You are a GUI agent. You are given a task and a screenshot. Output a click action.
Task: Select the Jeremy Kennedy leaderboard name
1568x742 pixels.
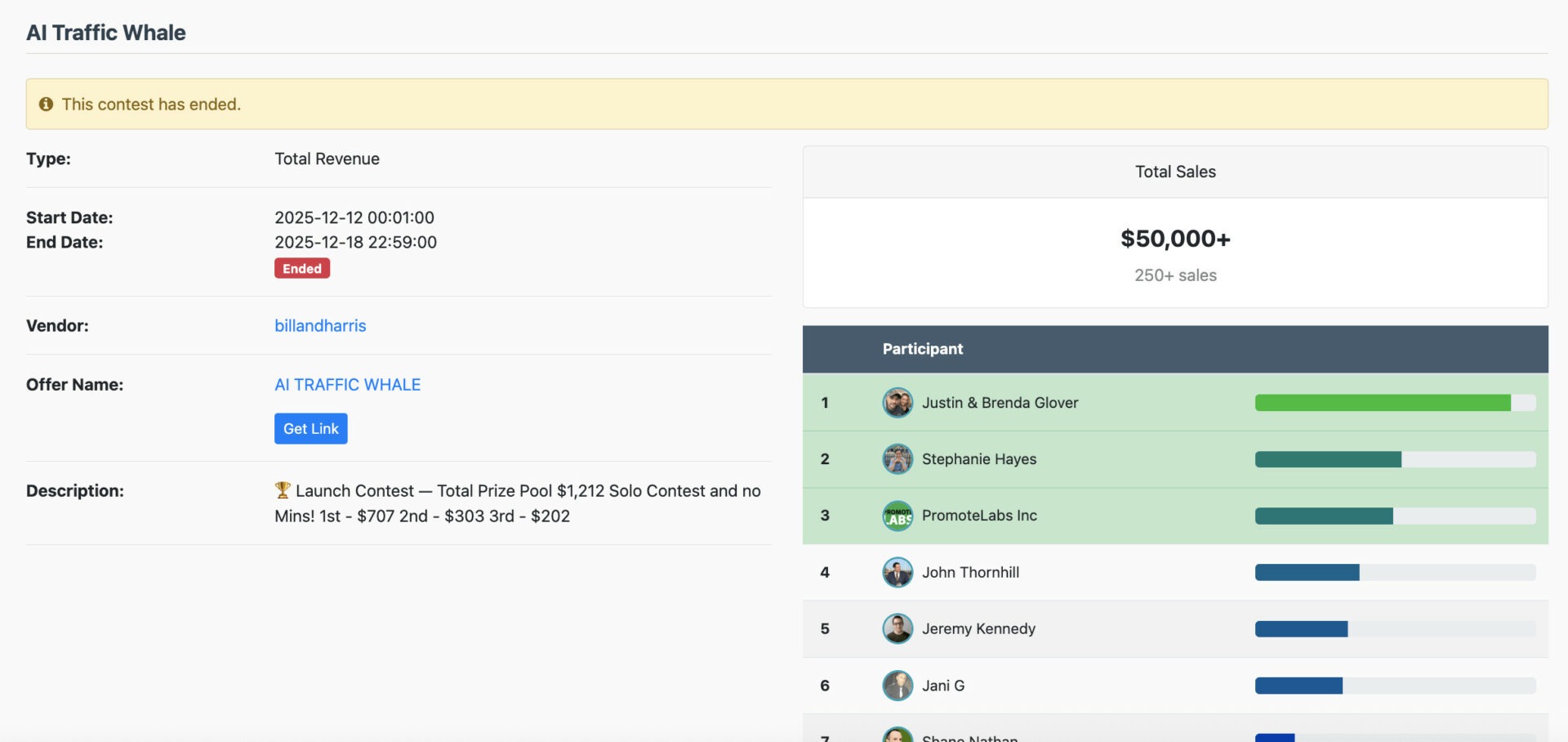coord(978,628)
